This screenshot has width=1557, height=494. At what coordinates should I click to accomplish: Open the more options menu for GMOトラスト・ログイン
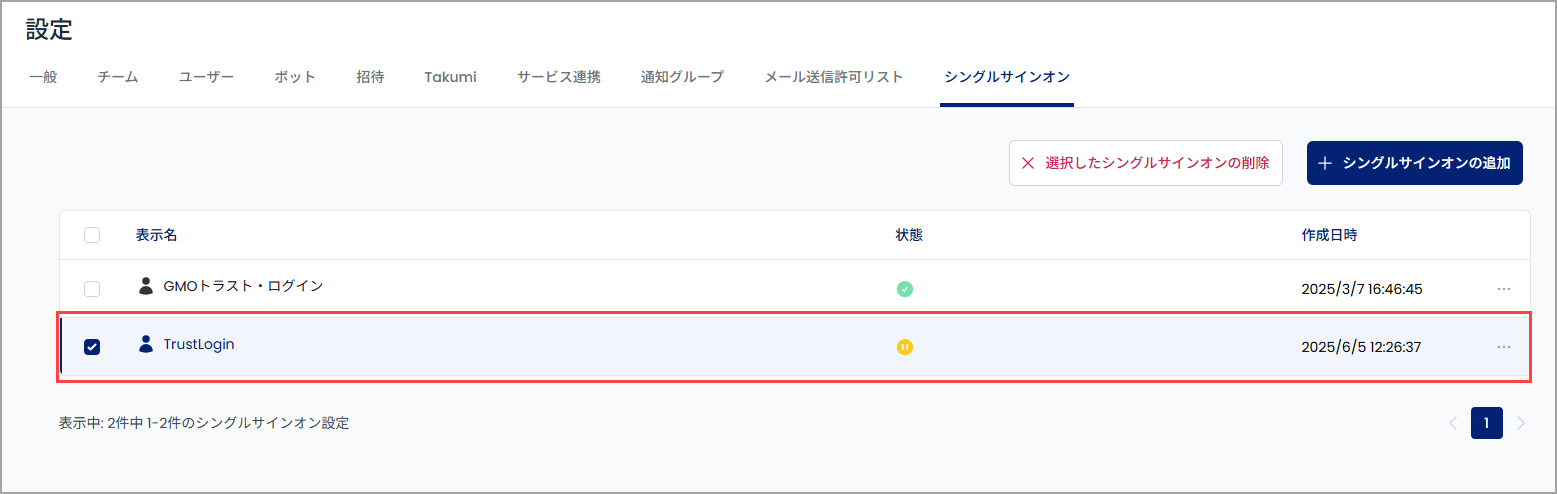(x=1504, y=288)
